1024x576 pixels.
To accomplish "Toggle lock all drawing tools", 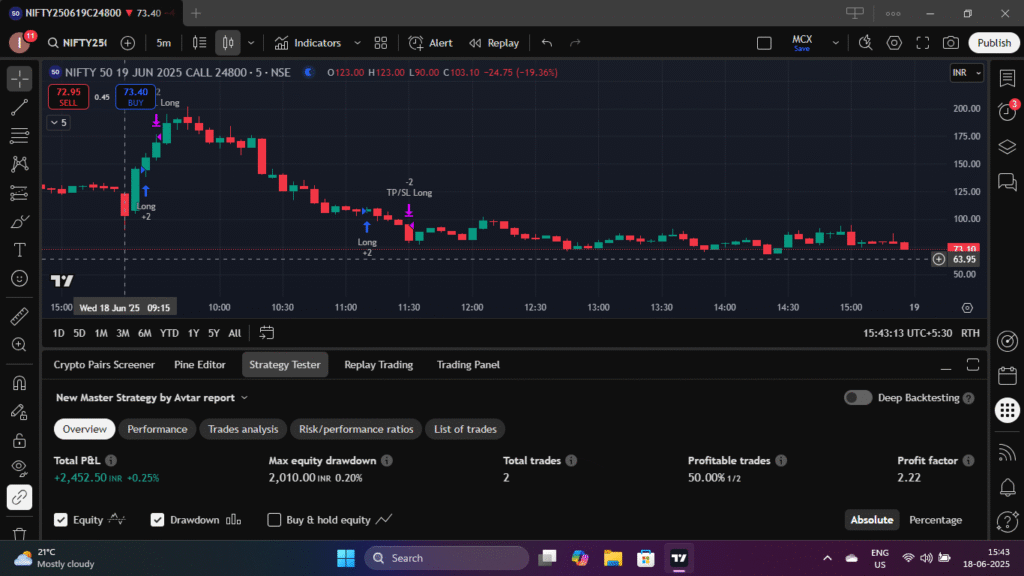I will pyautogui.click(x=20, y=440).
